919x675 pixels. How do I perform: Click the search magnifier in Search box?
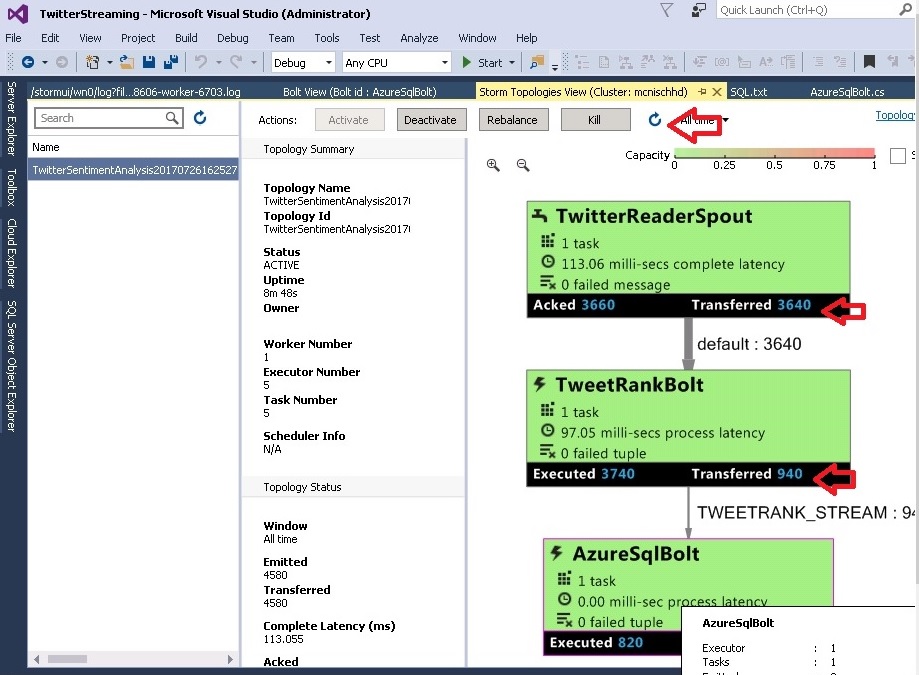[x=172, y=118]
